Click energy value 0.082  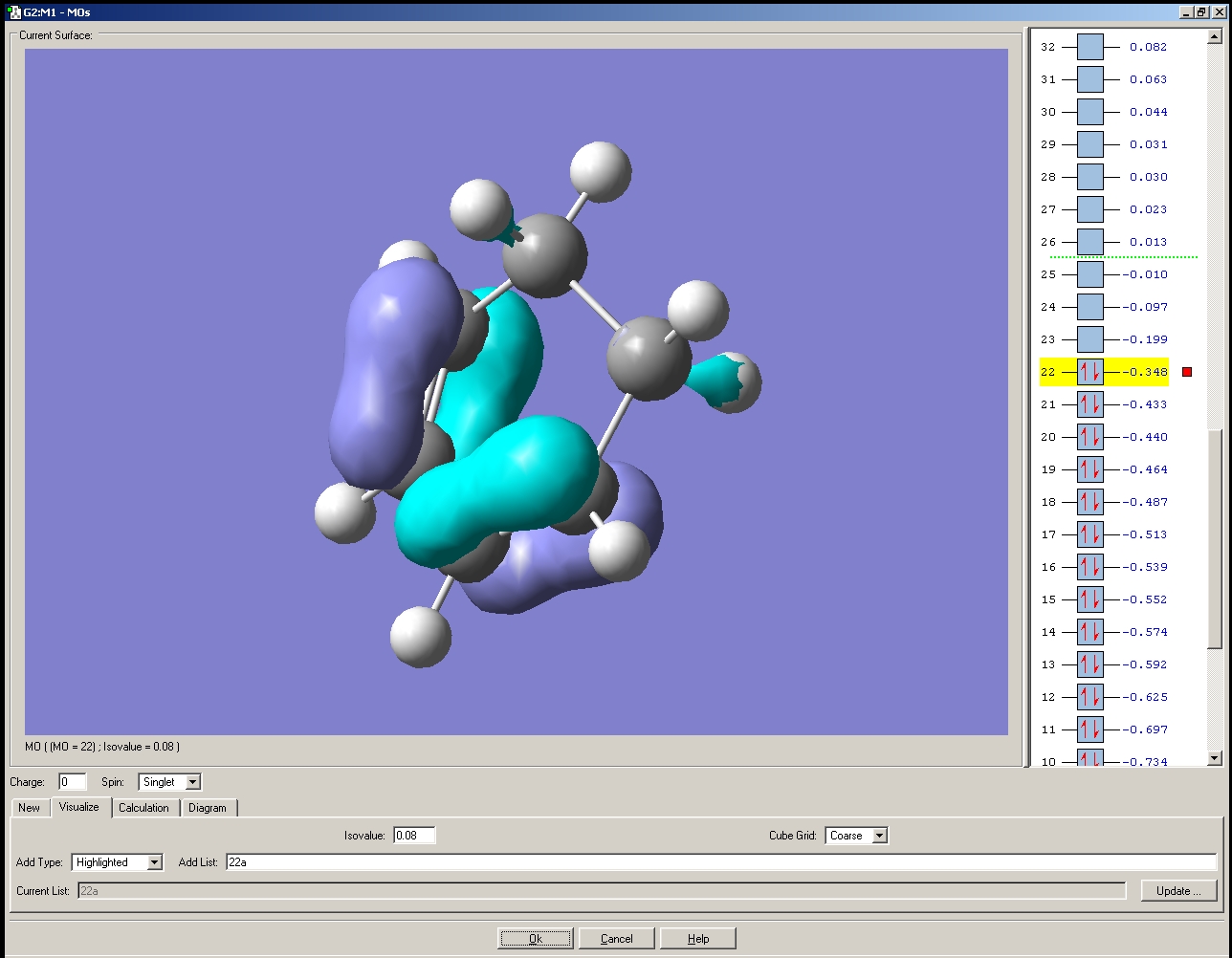[x=1149, y=47]
